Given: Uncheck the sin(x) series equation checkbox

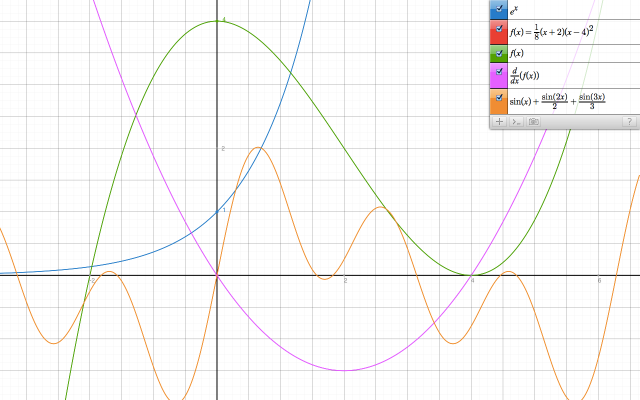Looking at the screenshot, I should [499, 98].
